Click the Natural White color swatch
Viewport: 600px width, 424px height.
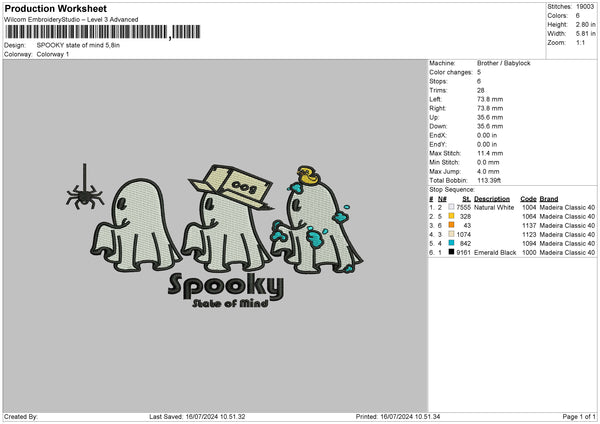tap(452, 207)
